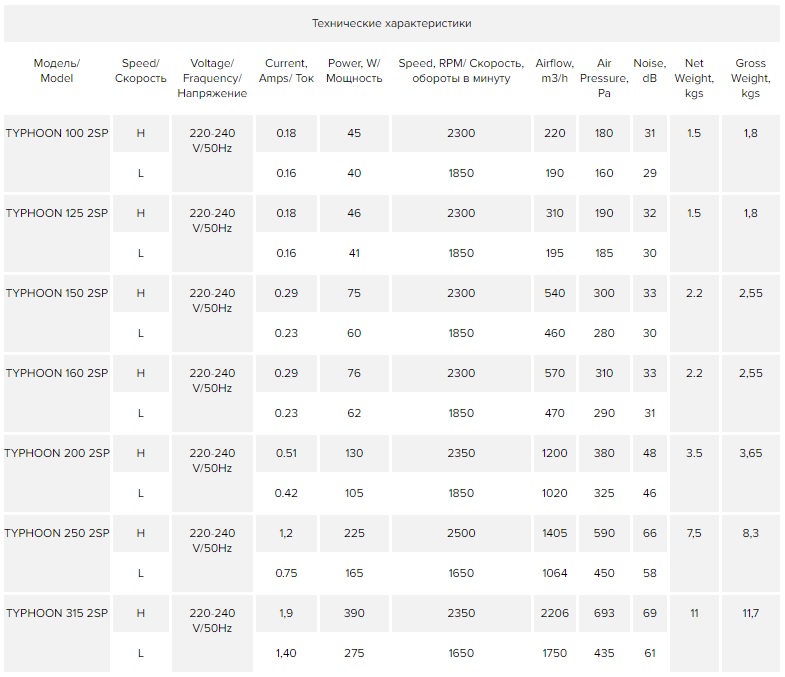Select the TYPHOON 200 2SP row label
Image resolution: width=785 pixels, height=677 pixels.
(57, 453)
